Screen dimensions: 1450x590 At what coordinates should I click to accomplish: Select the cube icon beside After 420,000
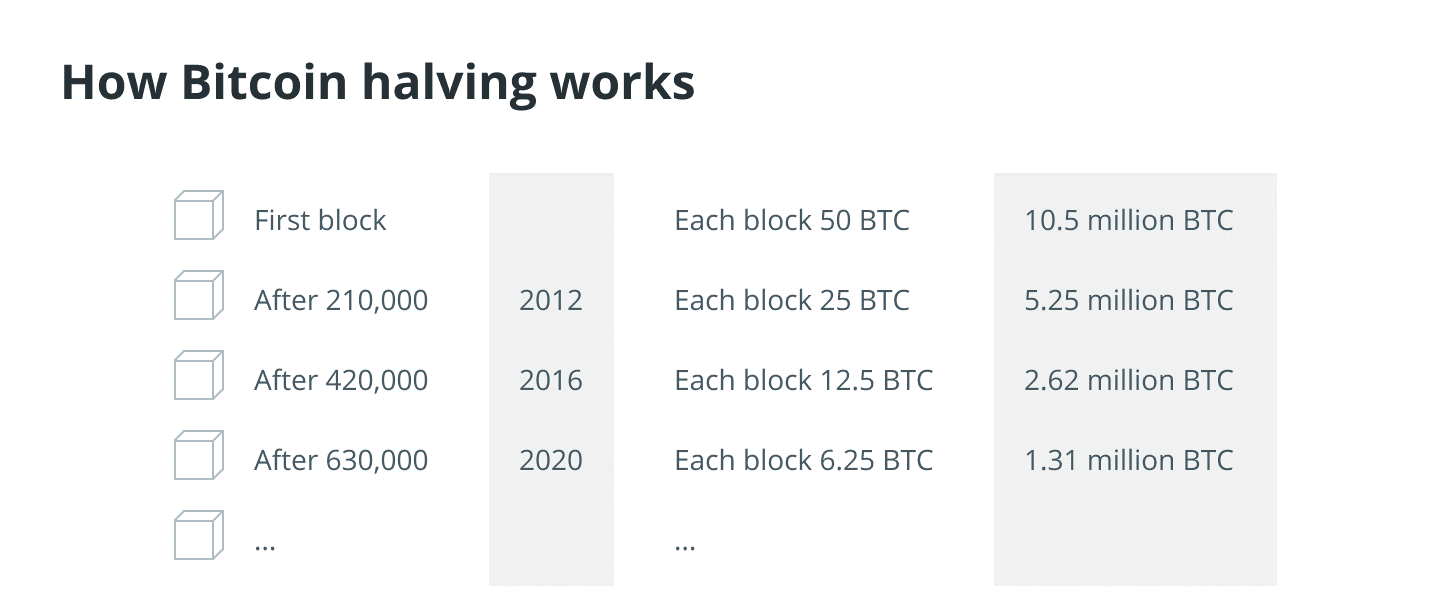[x=198, y=376]
